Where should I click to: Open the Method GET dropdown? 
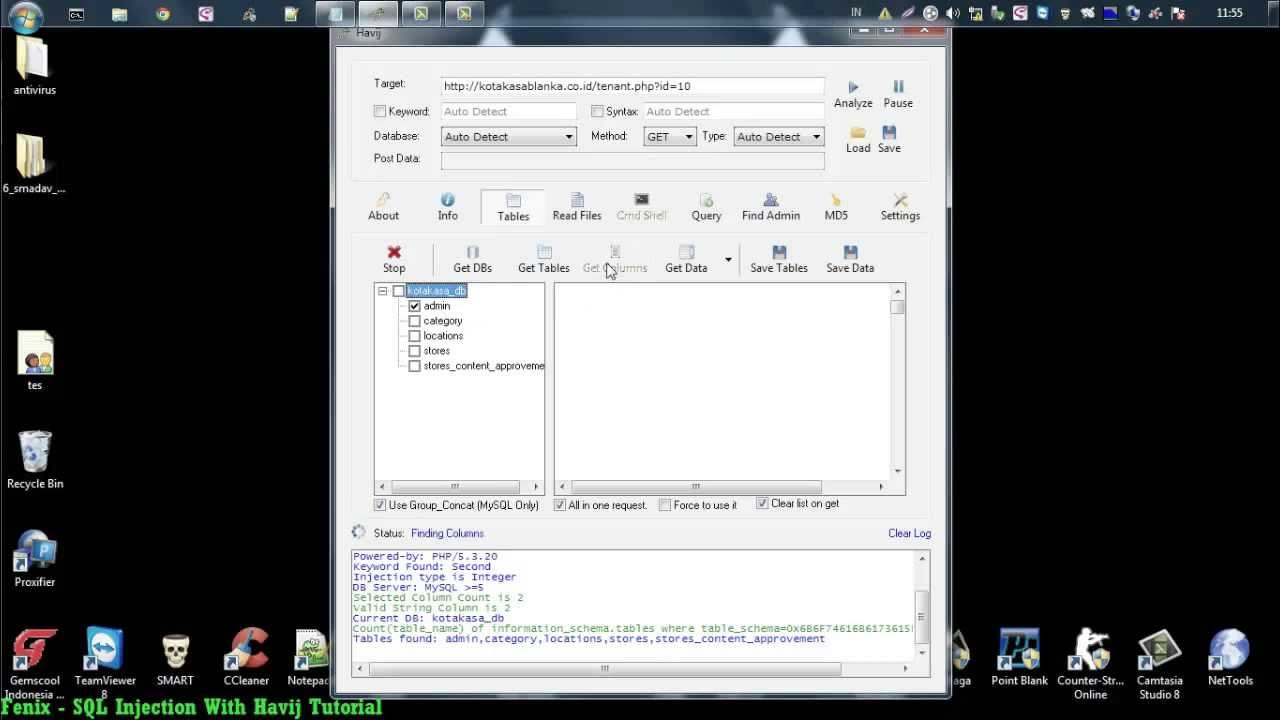[670, 137]
